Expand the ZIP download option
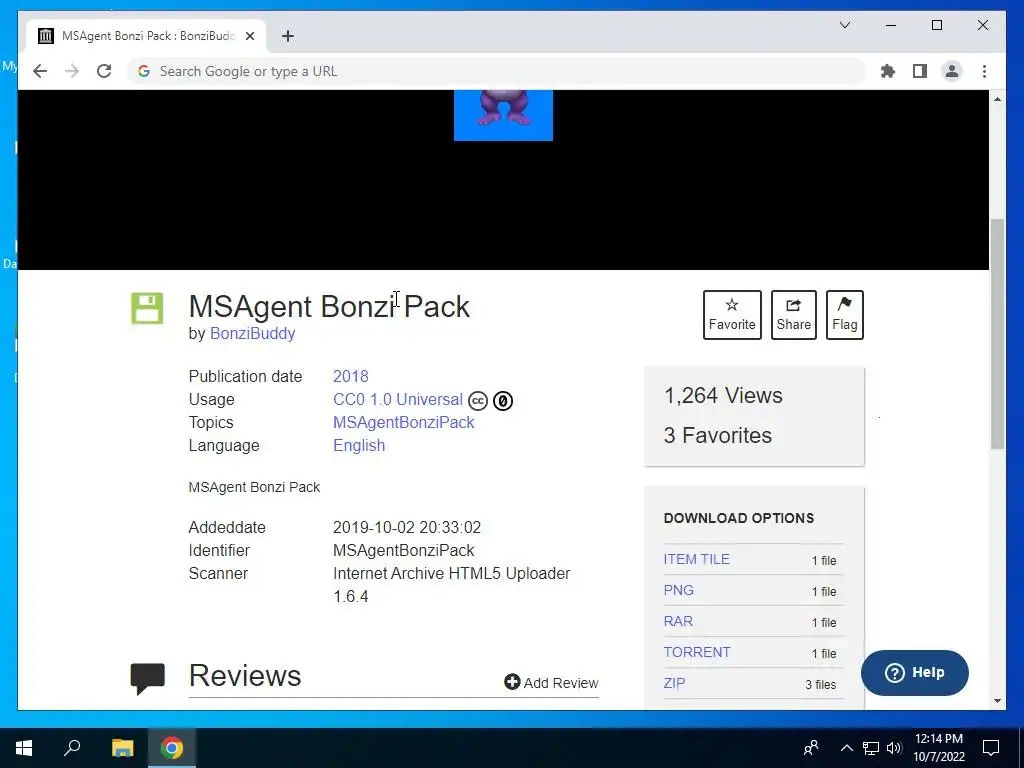 pyautogui.click(x=675, y=683)
